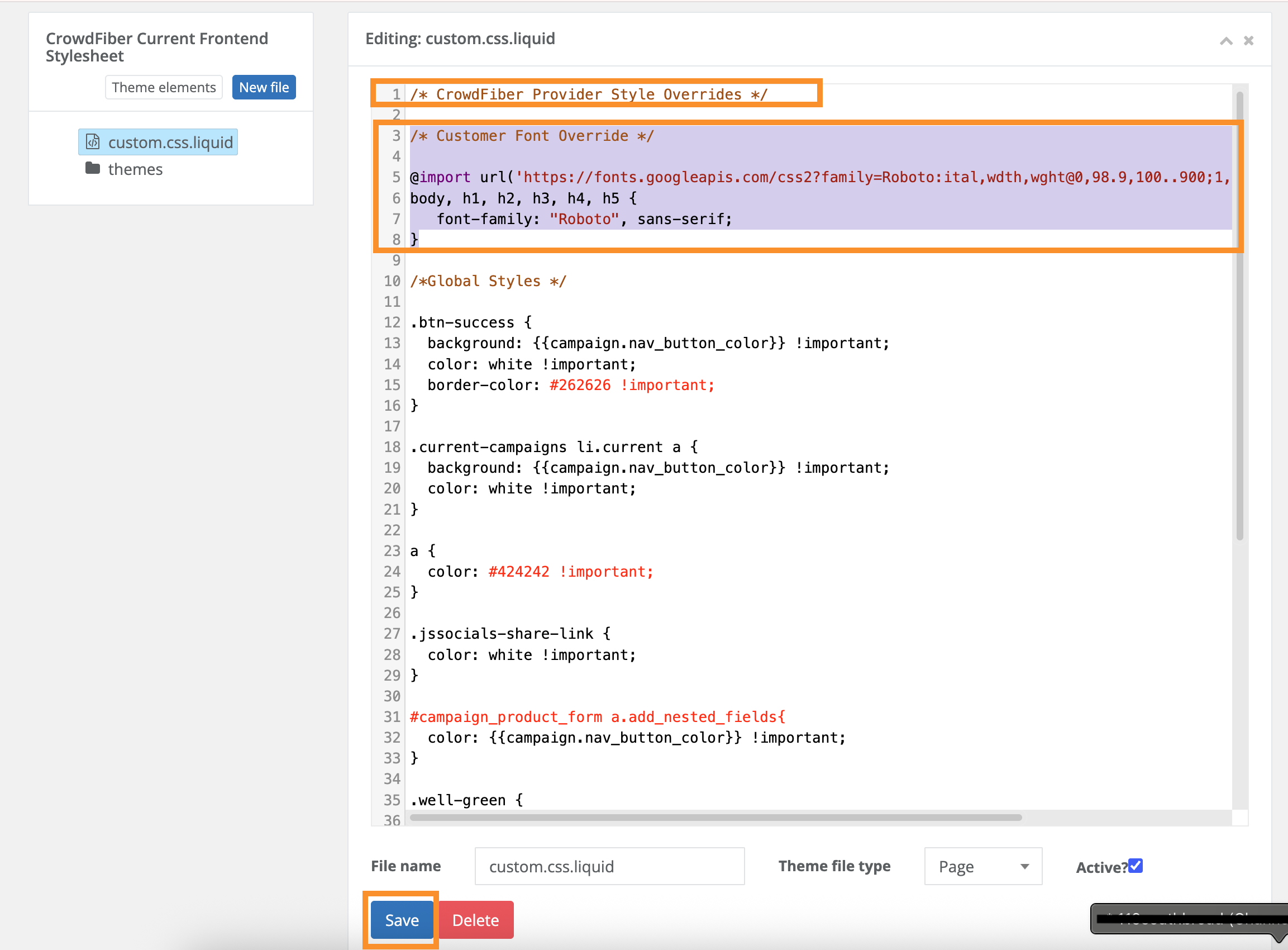This screenshot has height=950, width=1288.
Task: Save the stylesheet changes
Action: (x=401, y=919)
